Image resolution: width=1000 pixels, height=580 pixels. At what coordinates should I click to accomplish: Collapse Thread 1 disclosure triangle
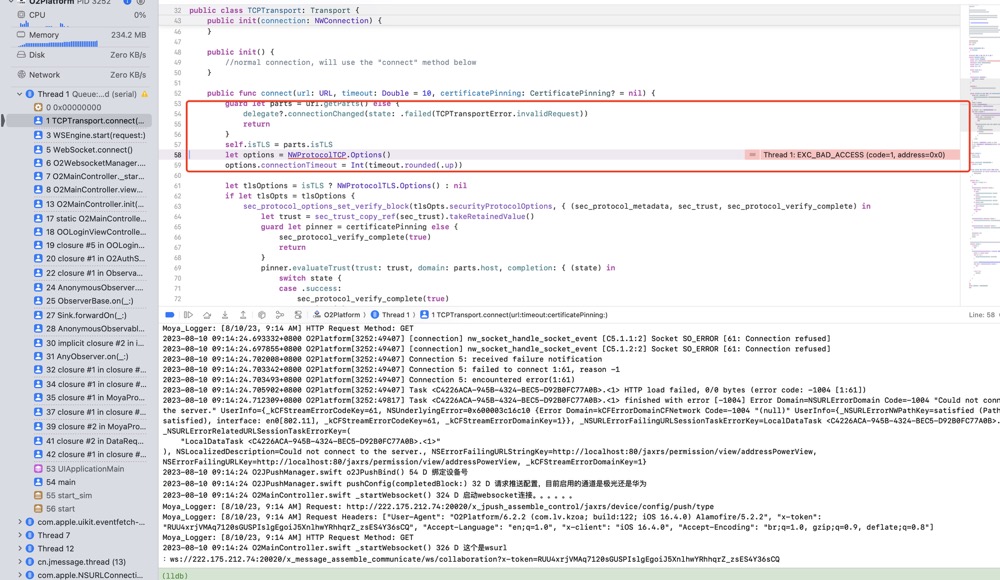(x=19, y=94)
